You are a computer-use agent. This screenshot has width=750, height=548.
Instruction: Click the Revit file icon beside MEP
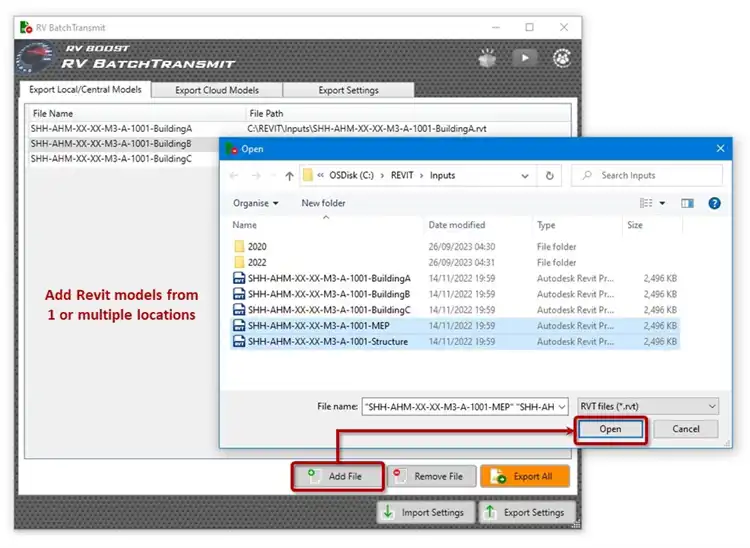point(239,326)
